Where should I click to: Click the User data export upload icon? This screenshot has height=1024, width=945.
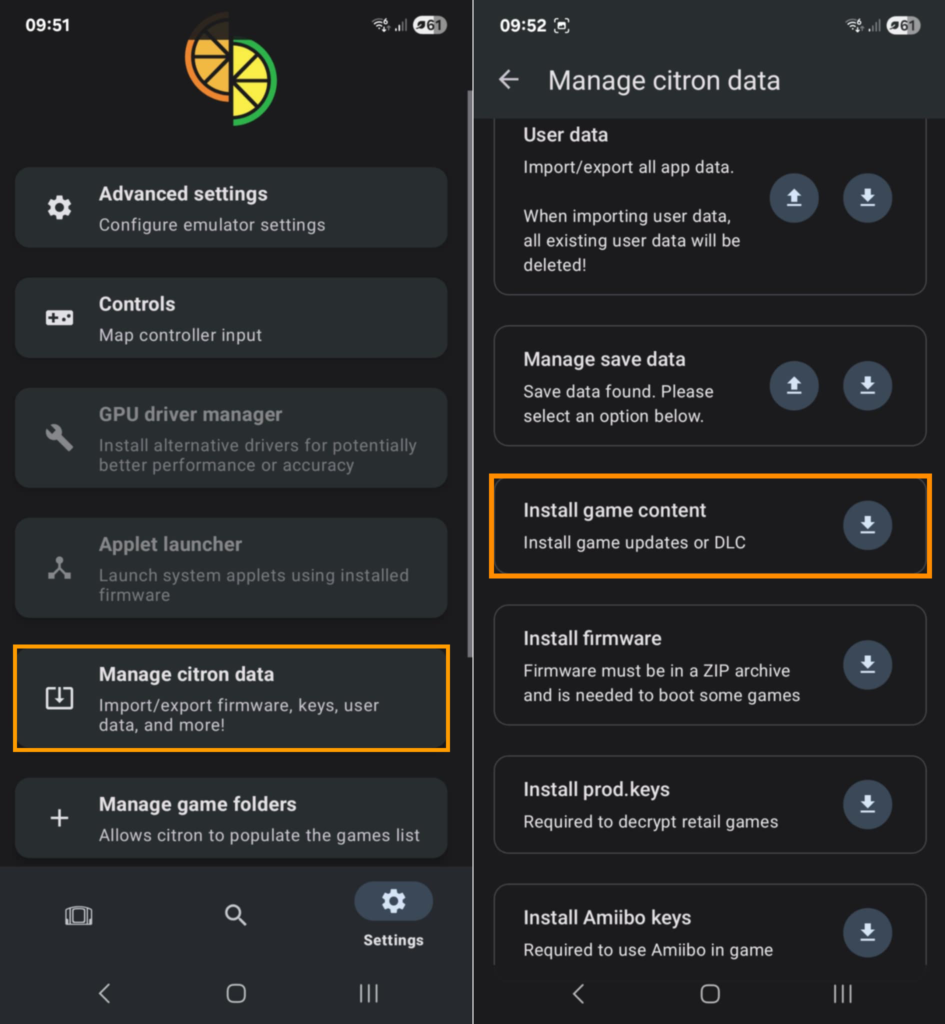click(794, 198)
